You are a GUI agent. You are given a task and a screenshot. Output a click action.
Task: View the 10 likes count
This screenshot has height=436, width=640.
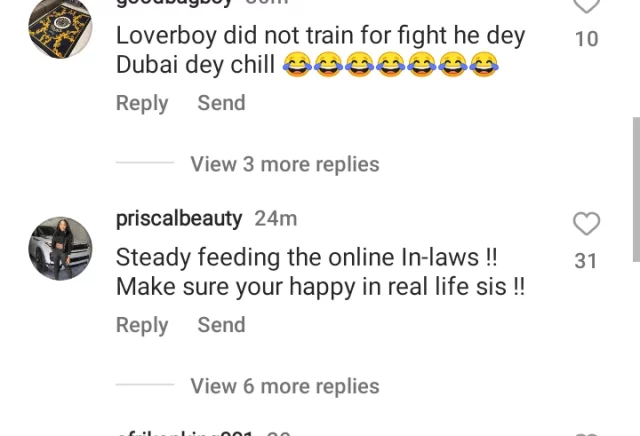[x=587, y=39]
